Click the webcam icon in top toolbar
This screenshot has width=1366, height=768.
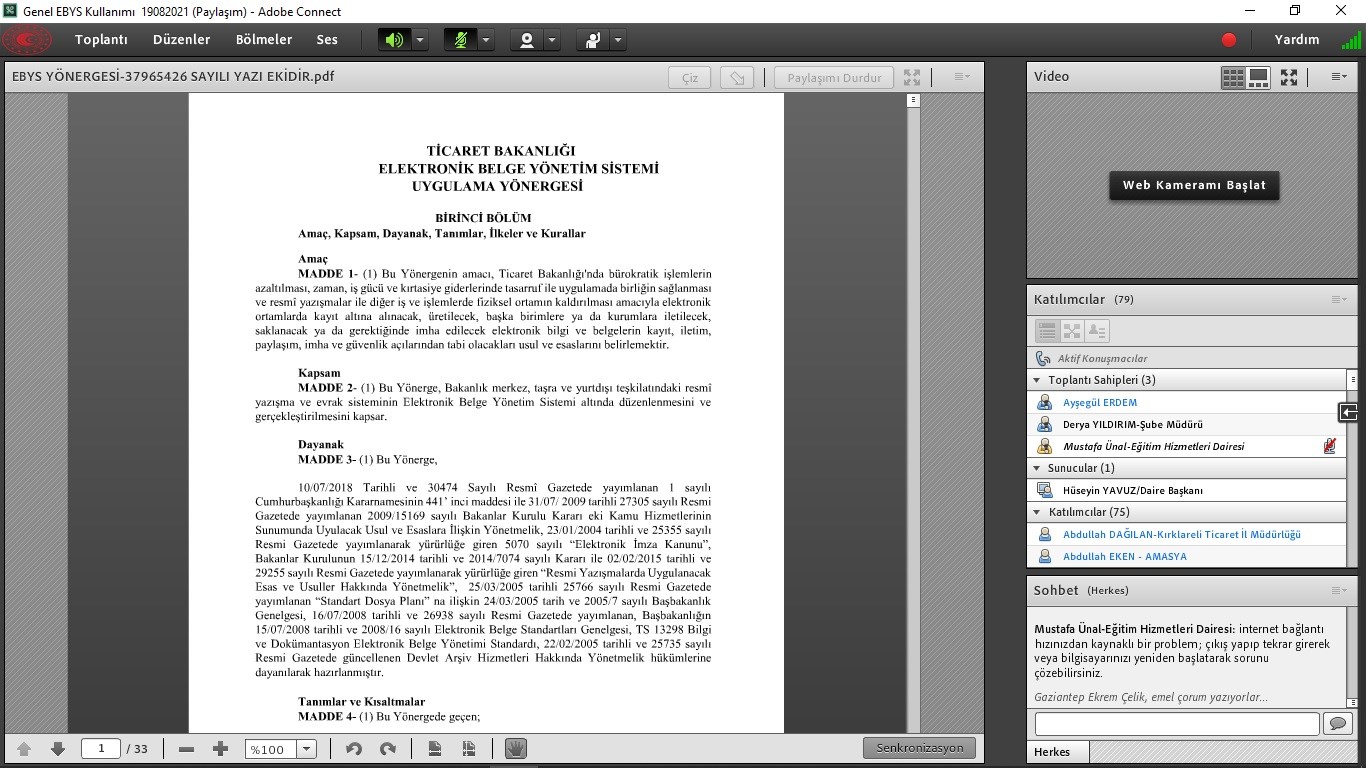526,40
